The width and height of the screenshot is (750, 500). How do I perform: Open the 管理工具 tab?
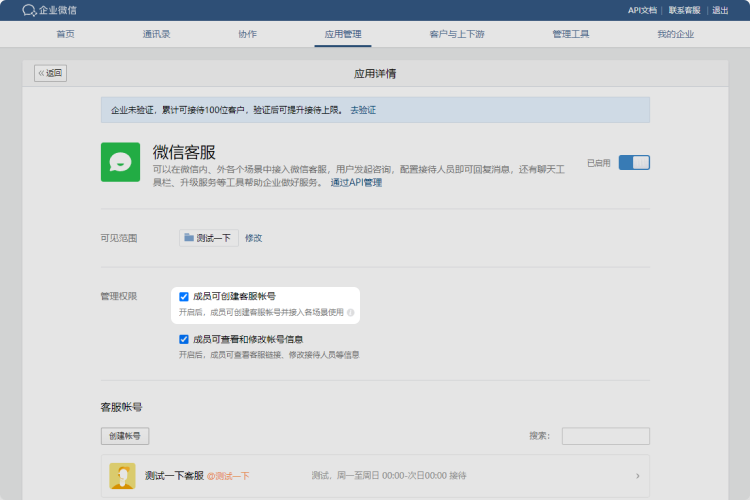(x=571, y=34)
